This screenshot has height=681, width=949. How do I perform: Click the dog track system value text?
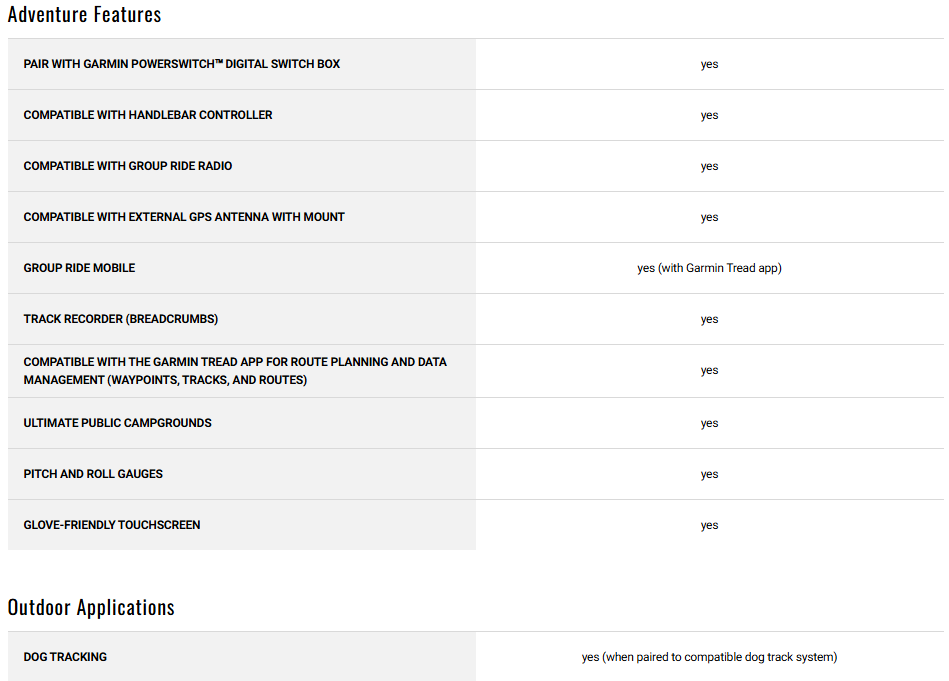709,657
